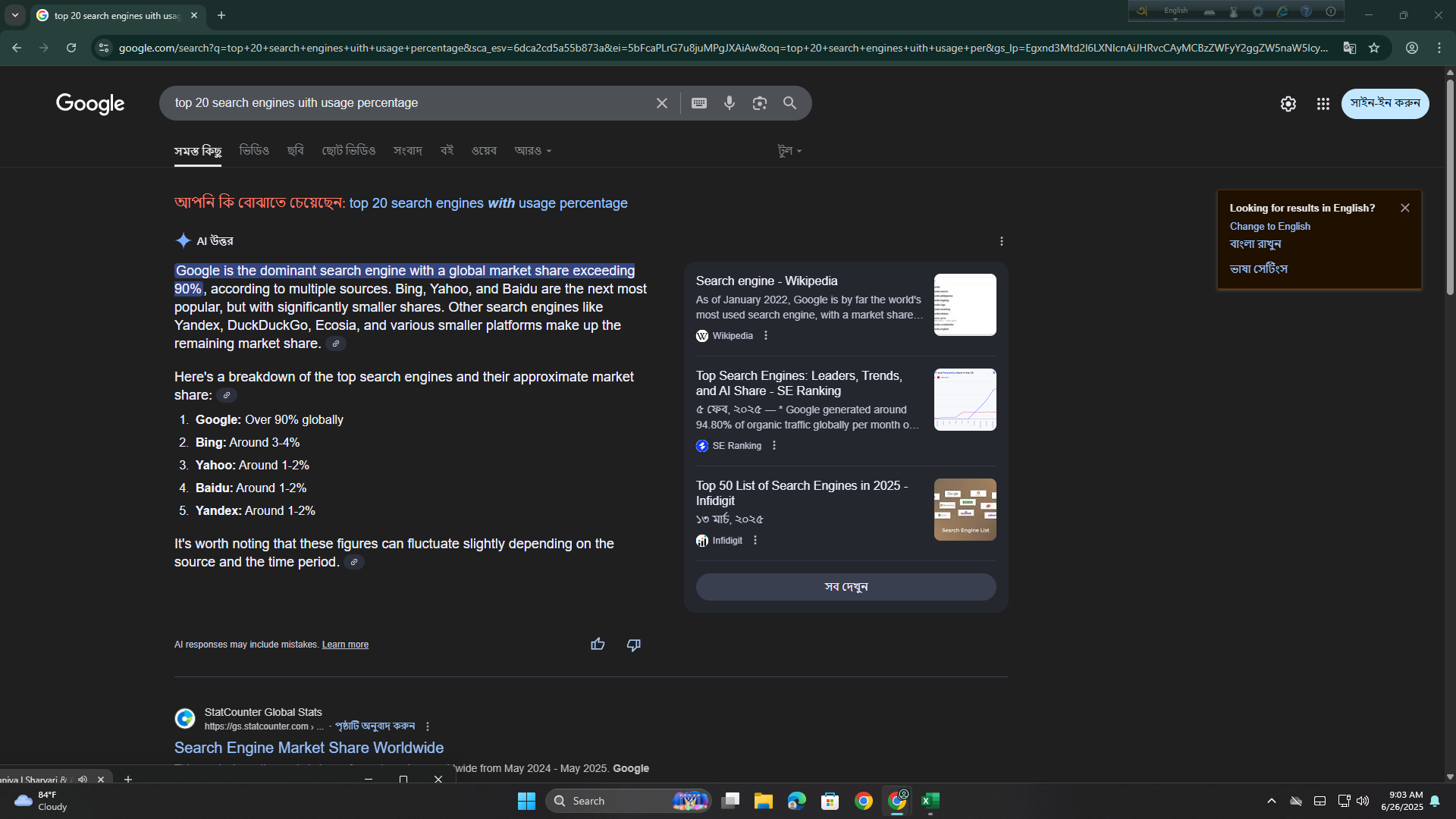Open the Google apps grid
The width and height of the screenshot is (1456, 819).
point(1323,104)
